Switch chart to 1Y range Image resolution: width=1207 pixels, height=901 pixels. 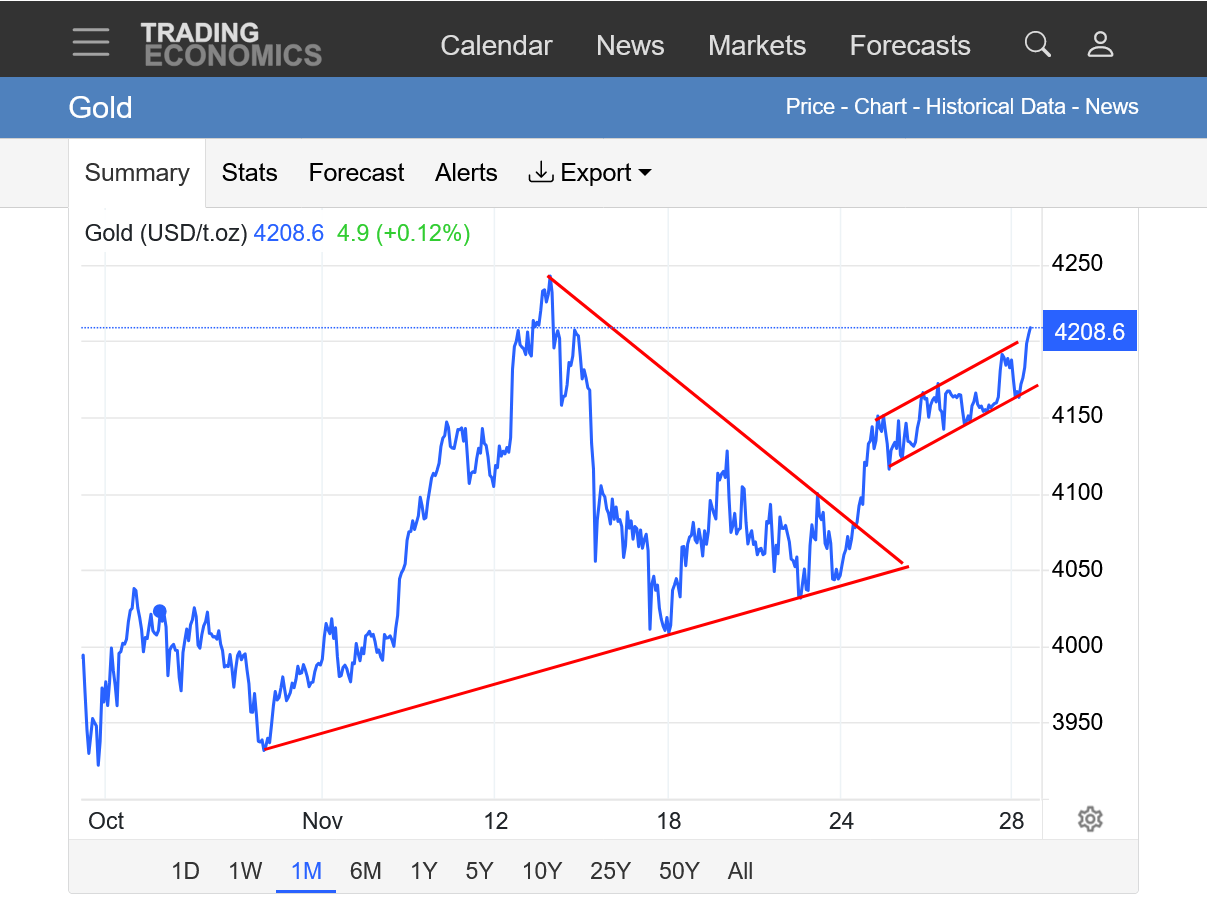click(424, 871)
